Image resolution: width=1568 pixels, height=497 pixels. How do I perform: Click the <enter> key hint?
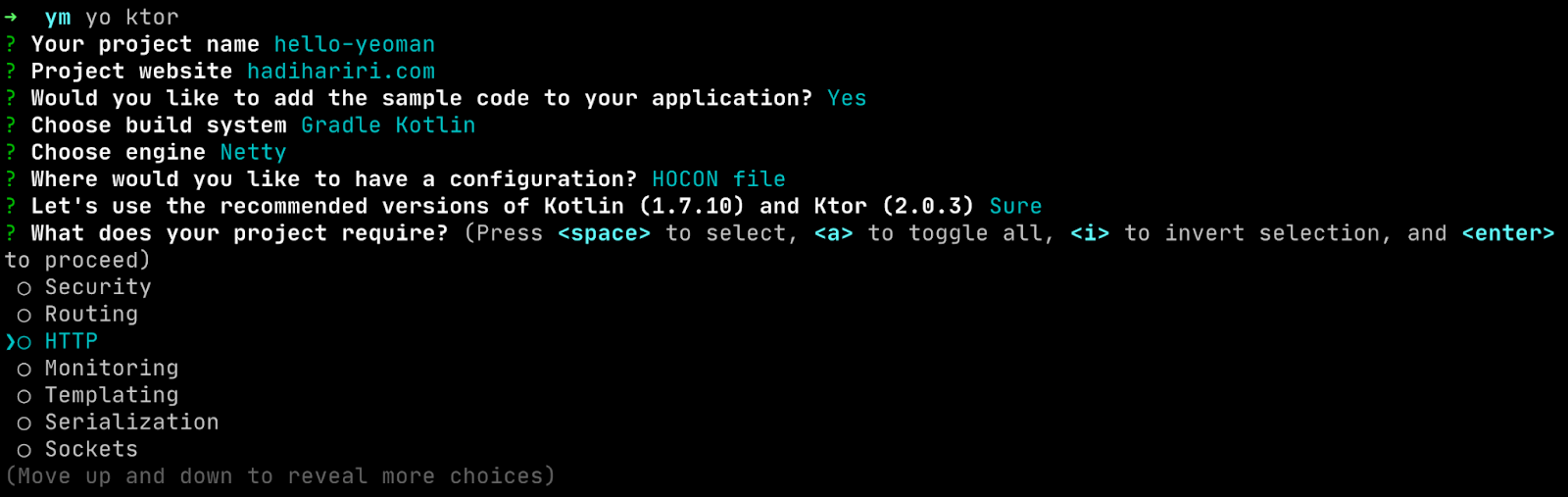coord(1507,233)
